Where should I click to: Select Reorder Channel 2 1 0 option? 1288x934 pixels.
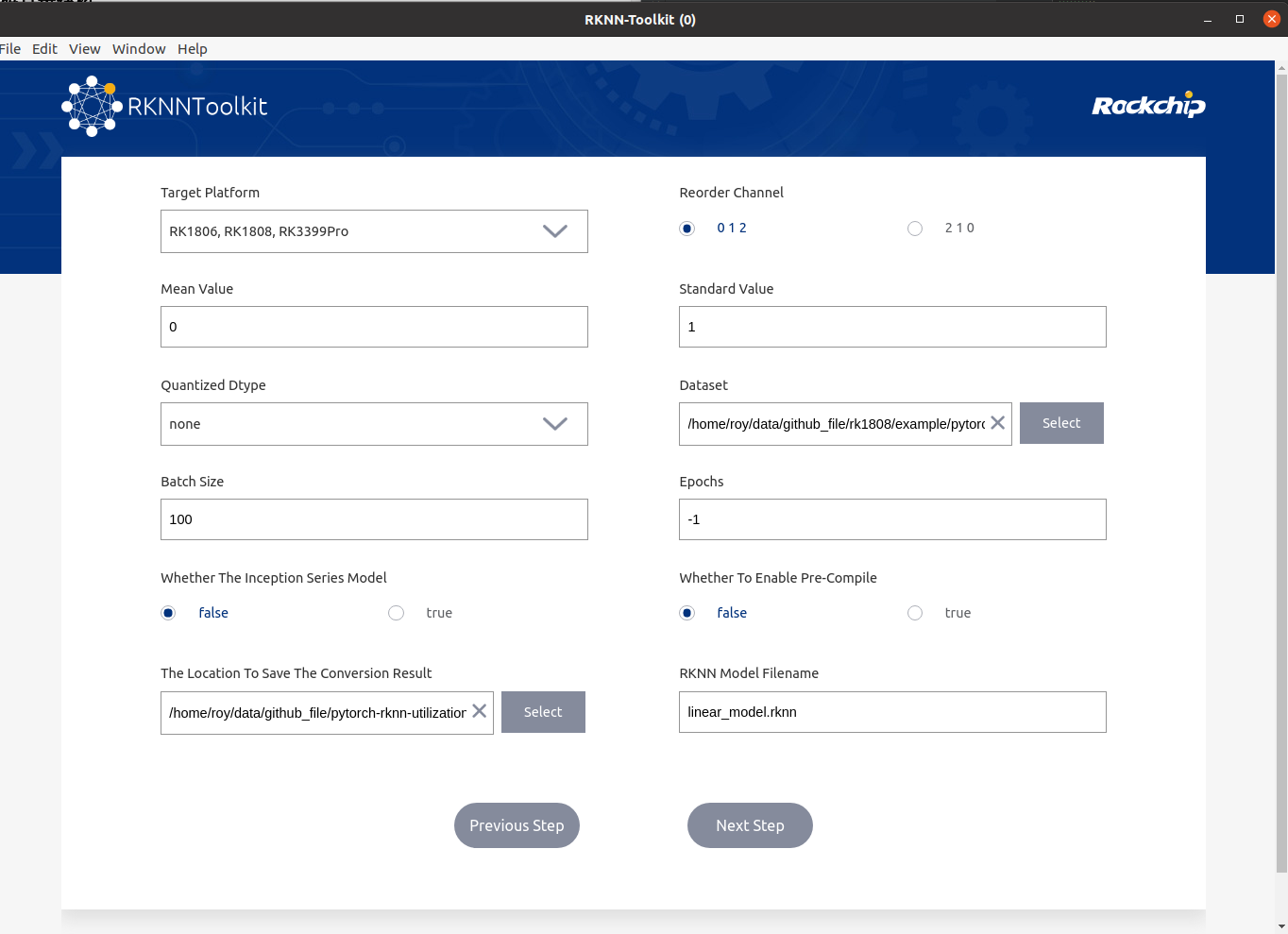(915, 229)
